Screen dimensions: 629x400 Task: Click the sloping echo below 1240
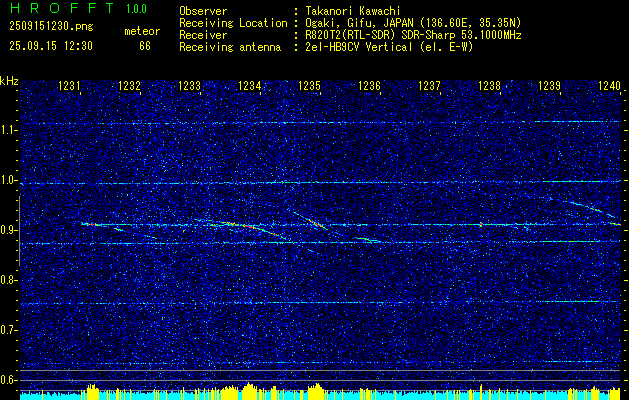(593, 208)
